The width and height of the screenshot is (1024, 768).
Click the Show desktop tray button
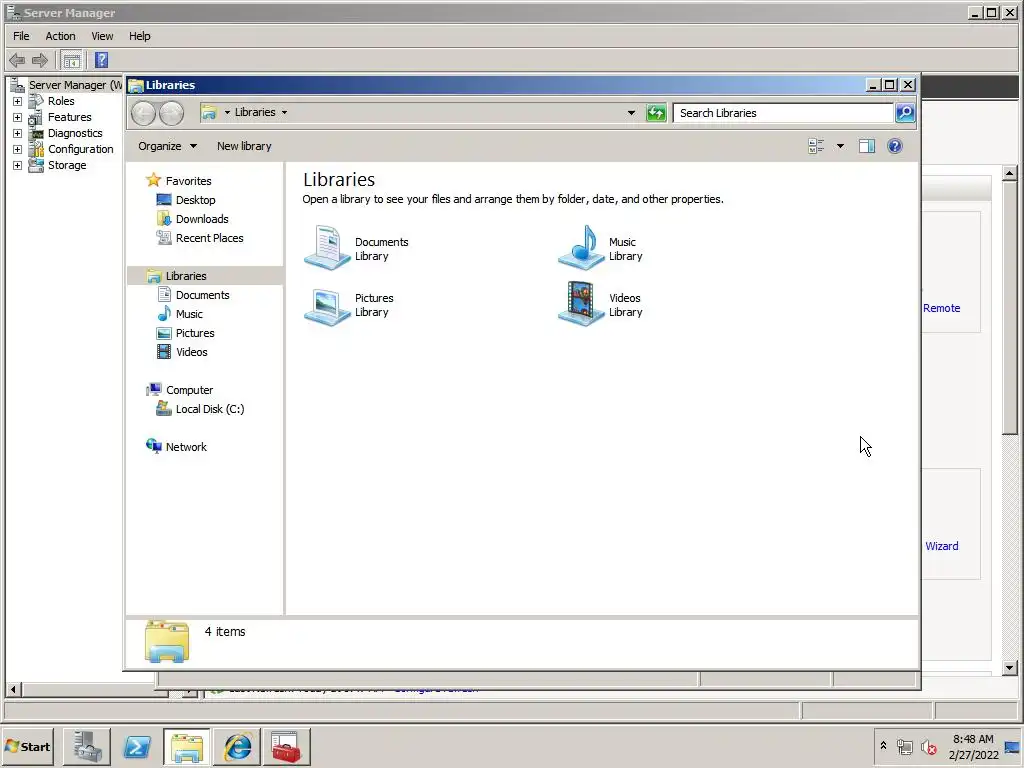coord(1013,746)
